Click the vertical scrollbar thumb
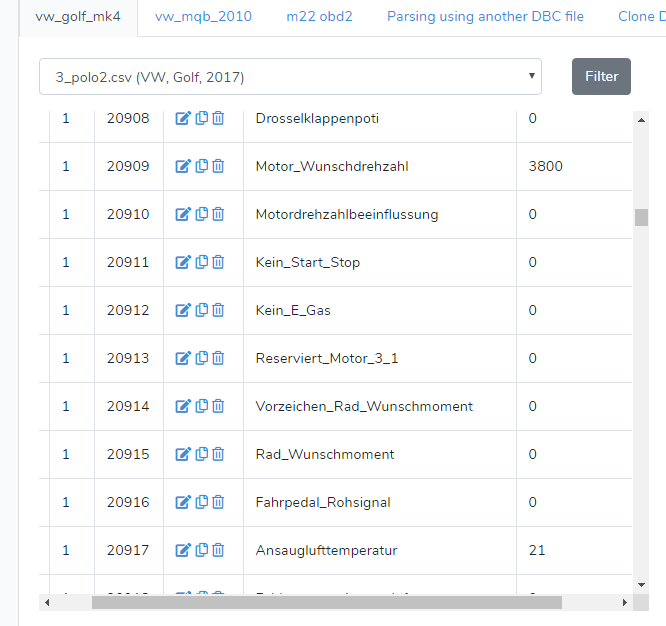Viewport: 666px width, 626px height. point(641,217)
